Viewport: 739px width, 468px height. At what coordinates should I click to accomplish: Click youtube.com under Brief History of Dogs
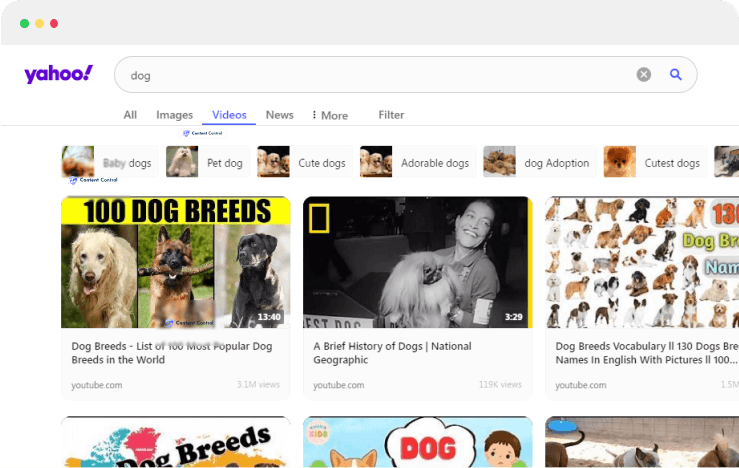[x=338, y=385]
